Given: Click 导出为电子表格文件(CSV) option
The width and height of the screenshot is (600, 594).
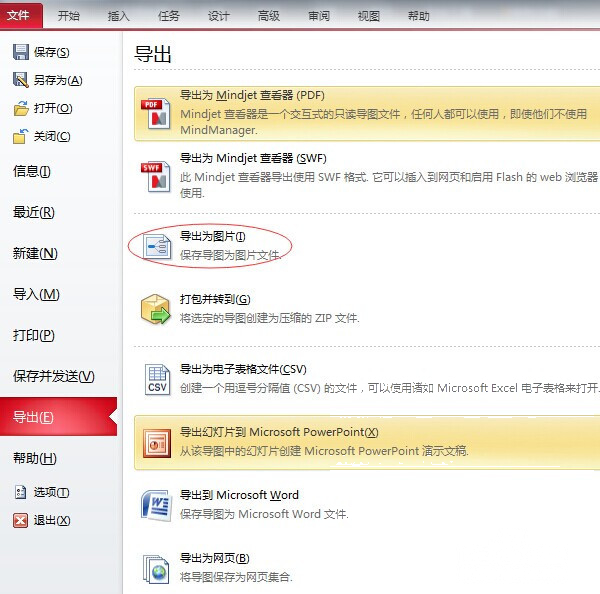Looking at the screenshot, I should (x=243, y=369).
